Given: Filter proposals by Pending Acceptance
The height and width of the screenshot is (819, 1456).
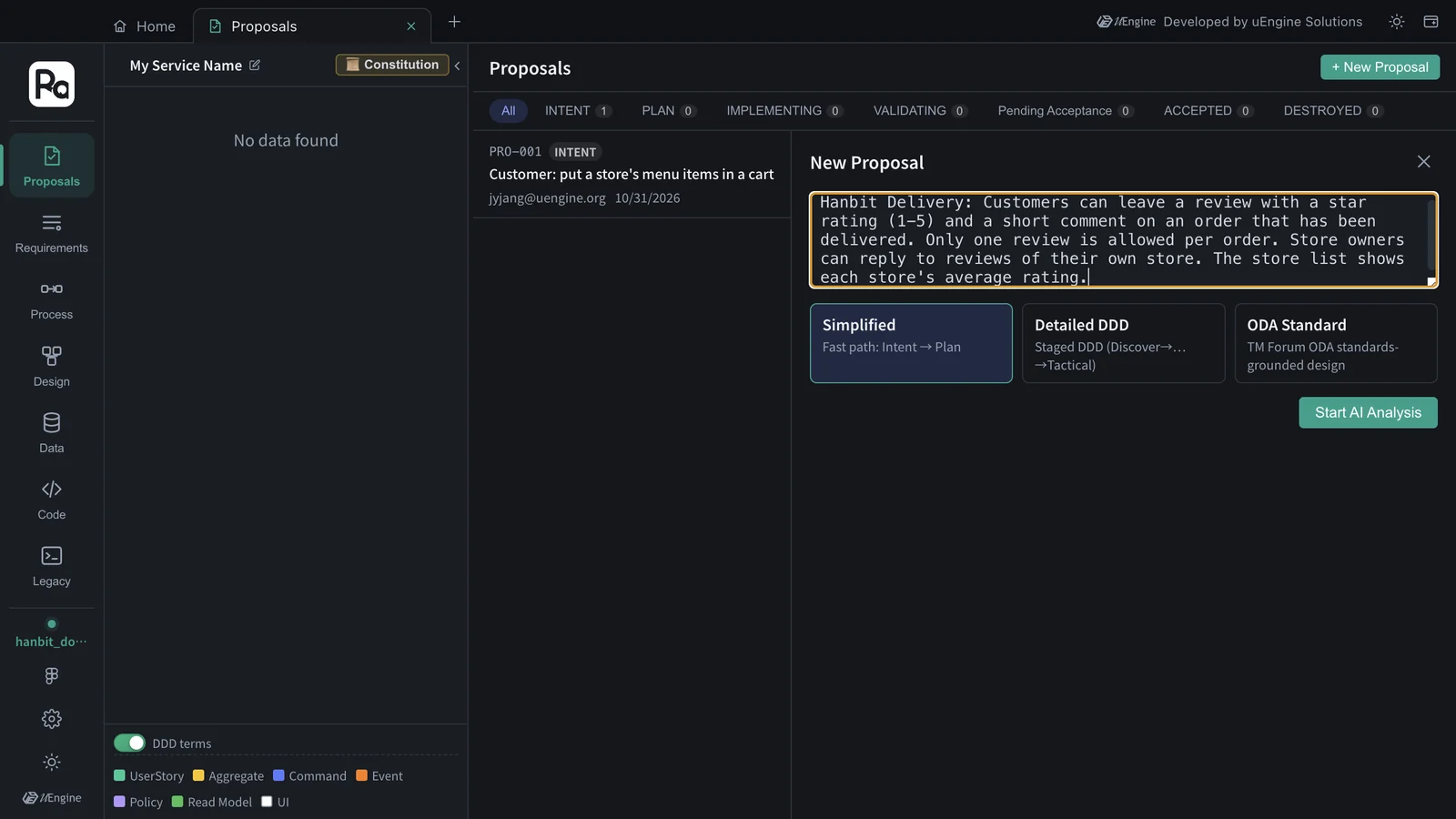Looking at the screenshot, I should coord(1065,111).
